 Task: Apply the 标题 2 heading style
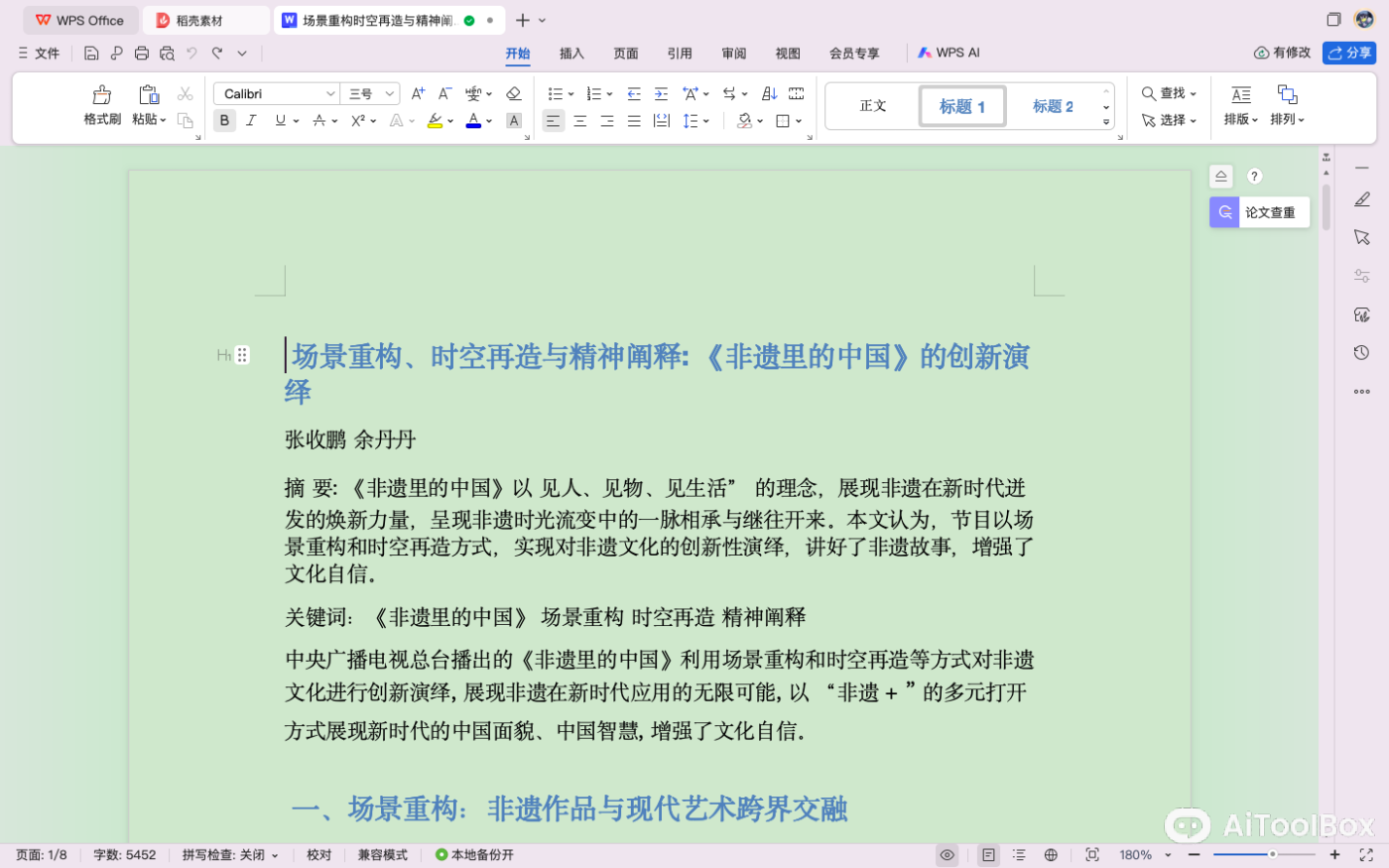[x=1052, y=106]
